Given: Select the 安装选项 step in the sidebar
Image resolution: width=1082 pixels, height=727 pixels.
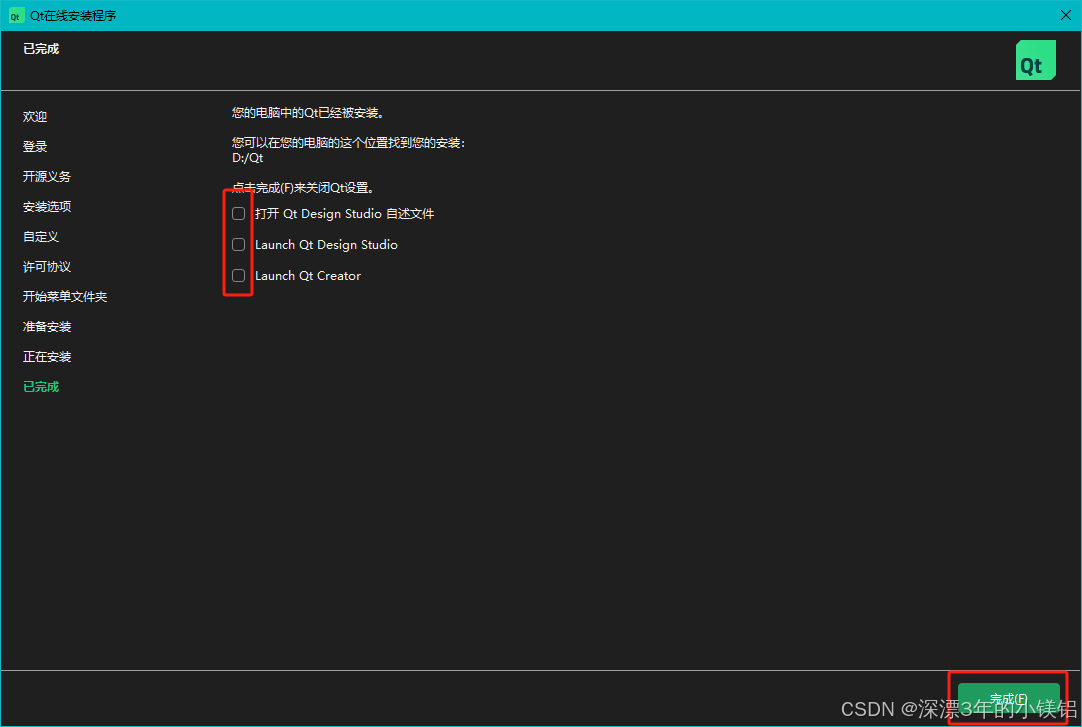Looking at the screenshot, I should tap(47, 207).
